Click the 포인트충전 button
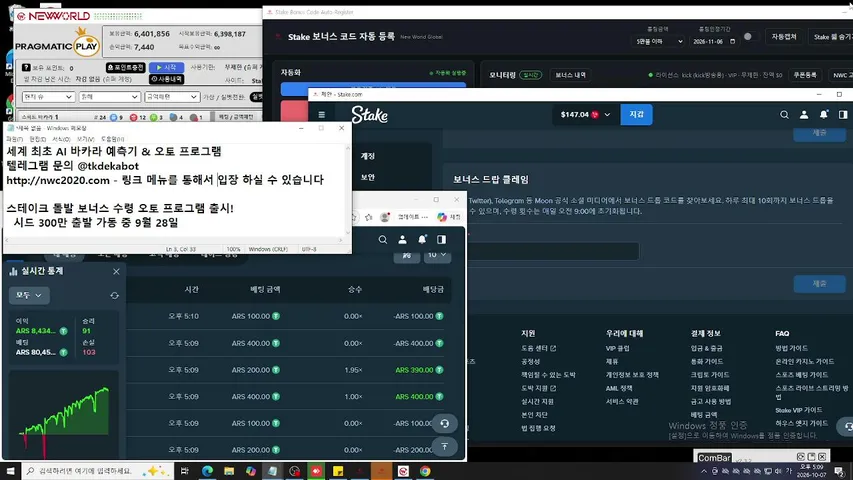This screenshot has height=480, width=853. coord(126,67)
